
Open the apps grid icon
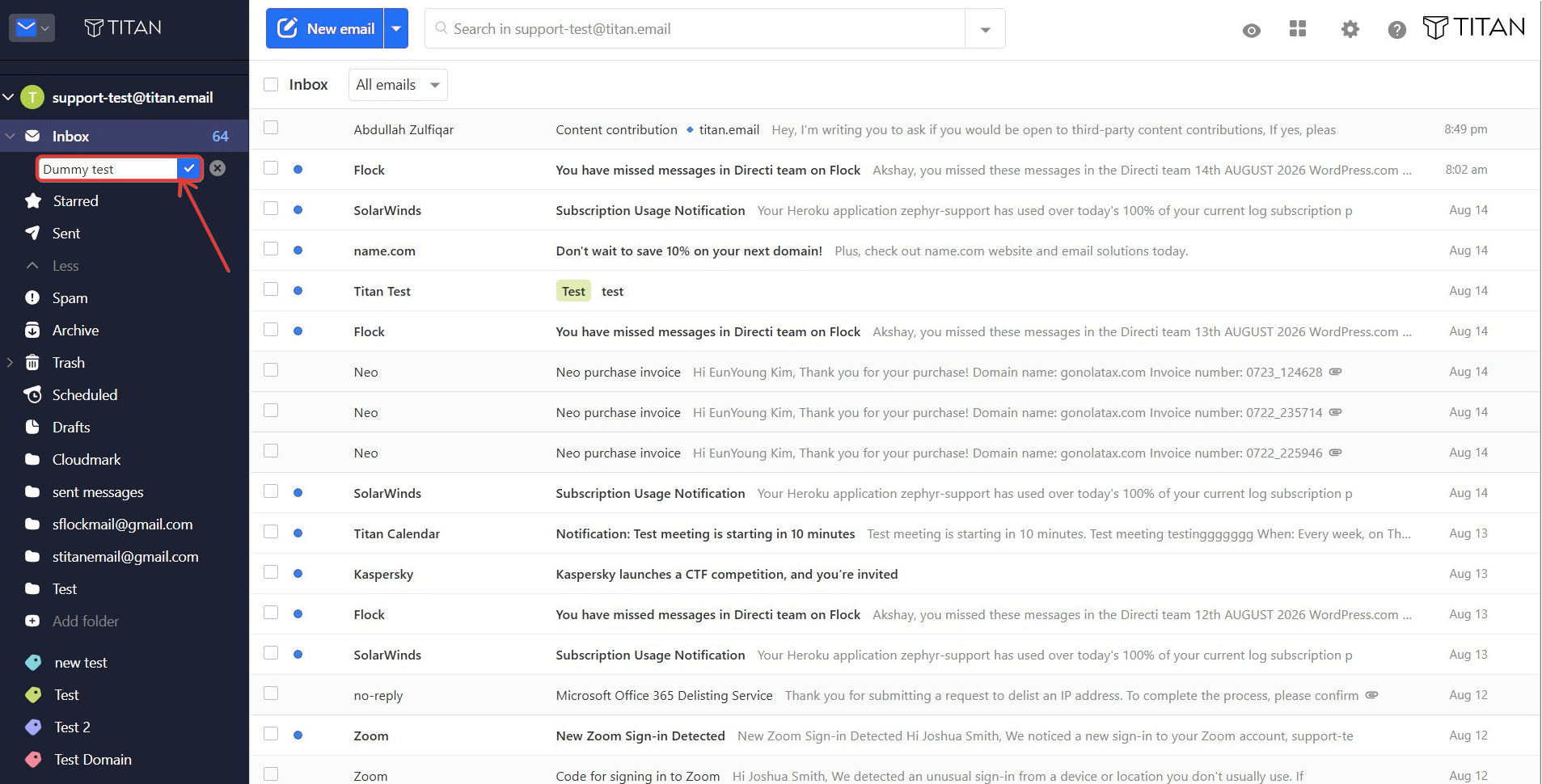(1298, 29)
